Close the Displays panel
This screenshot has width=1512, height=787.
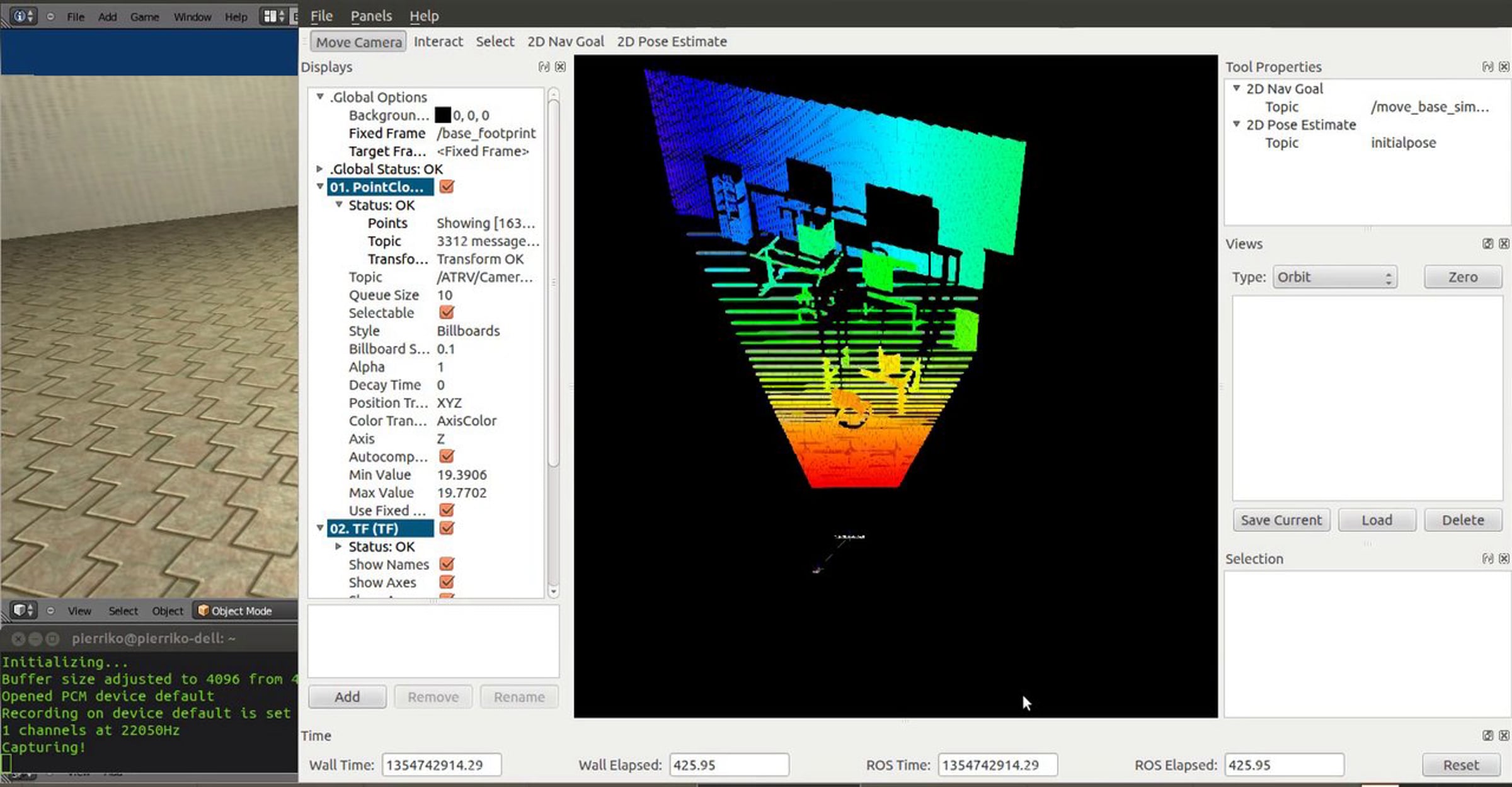tap(560, 67)
